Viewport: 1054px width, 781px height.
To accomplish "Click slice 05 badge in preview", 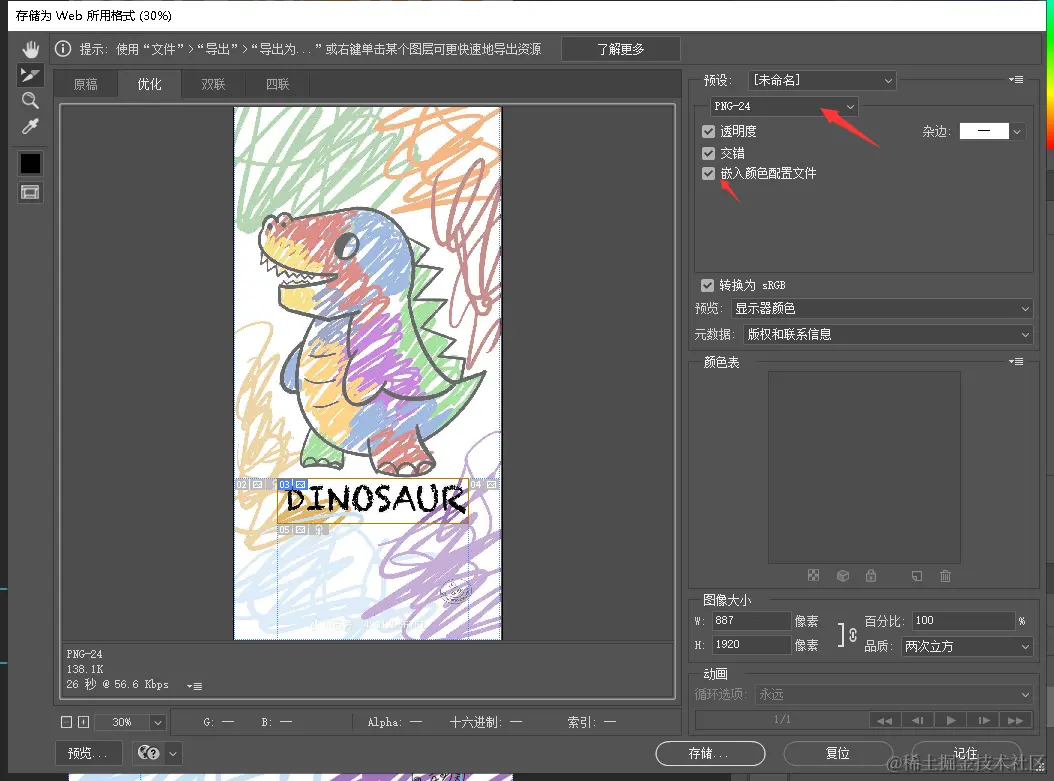I will [x=292, y=530].
